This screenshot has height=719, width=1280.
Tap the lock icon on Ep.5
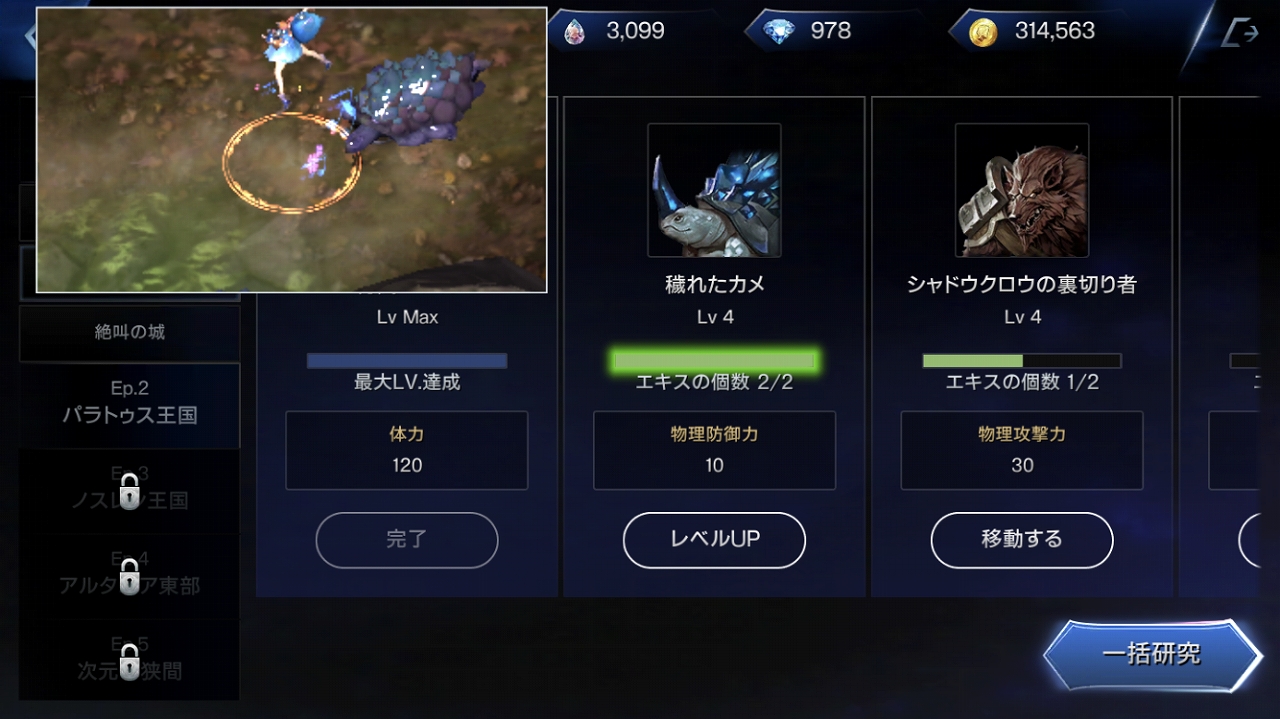(x=129, y=662)
